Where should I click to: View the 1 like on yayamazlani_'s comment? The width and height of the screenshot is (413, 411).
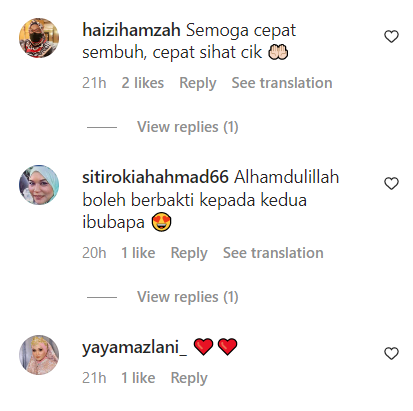[138, 378]
